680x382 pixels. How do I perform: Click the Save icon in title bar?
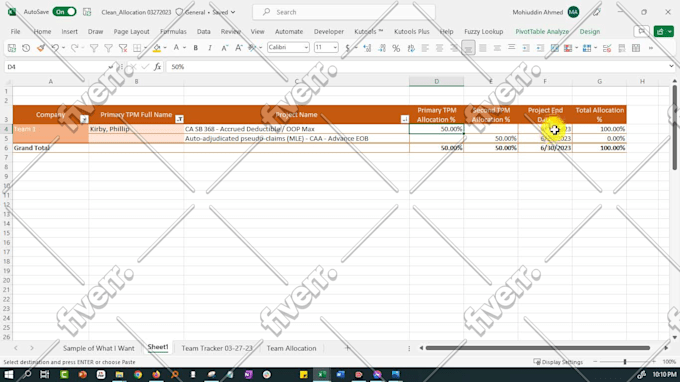[x=87, y=12]
